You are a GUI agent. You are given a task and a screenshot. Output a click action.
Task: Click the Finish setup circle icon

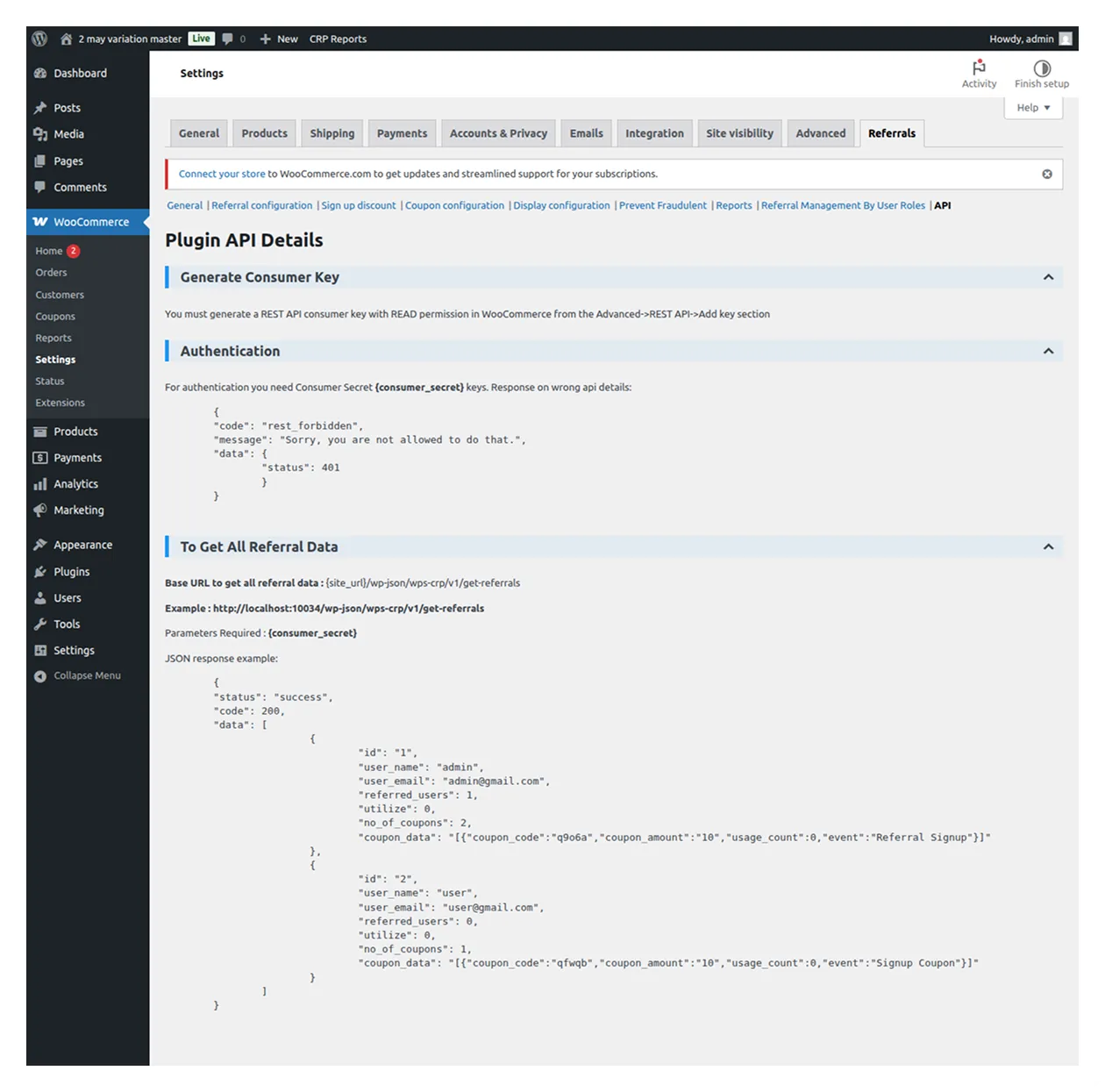[x=1042, y=68]
